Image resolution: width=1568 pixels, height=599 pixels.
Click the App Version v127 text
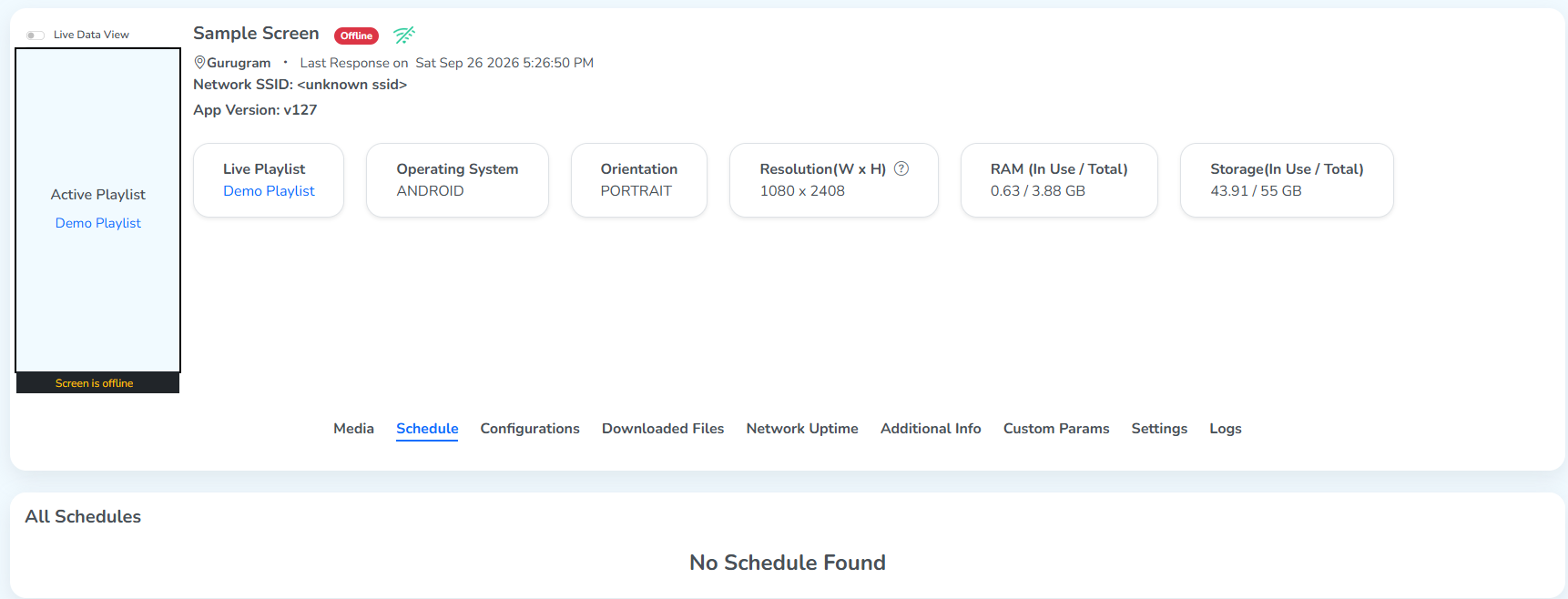pos(255,110)
